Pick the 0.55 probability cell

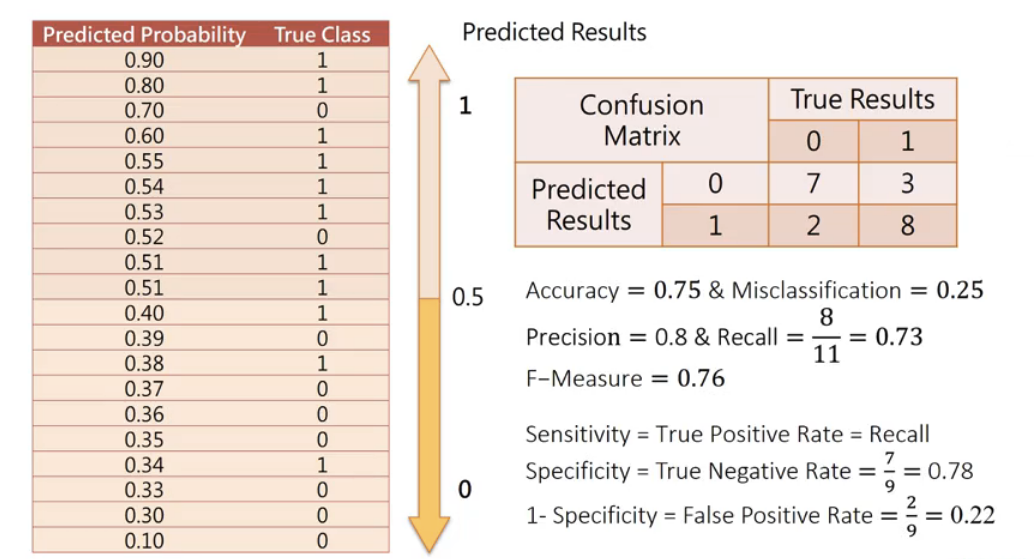tap(145, 161)
